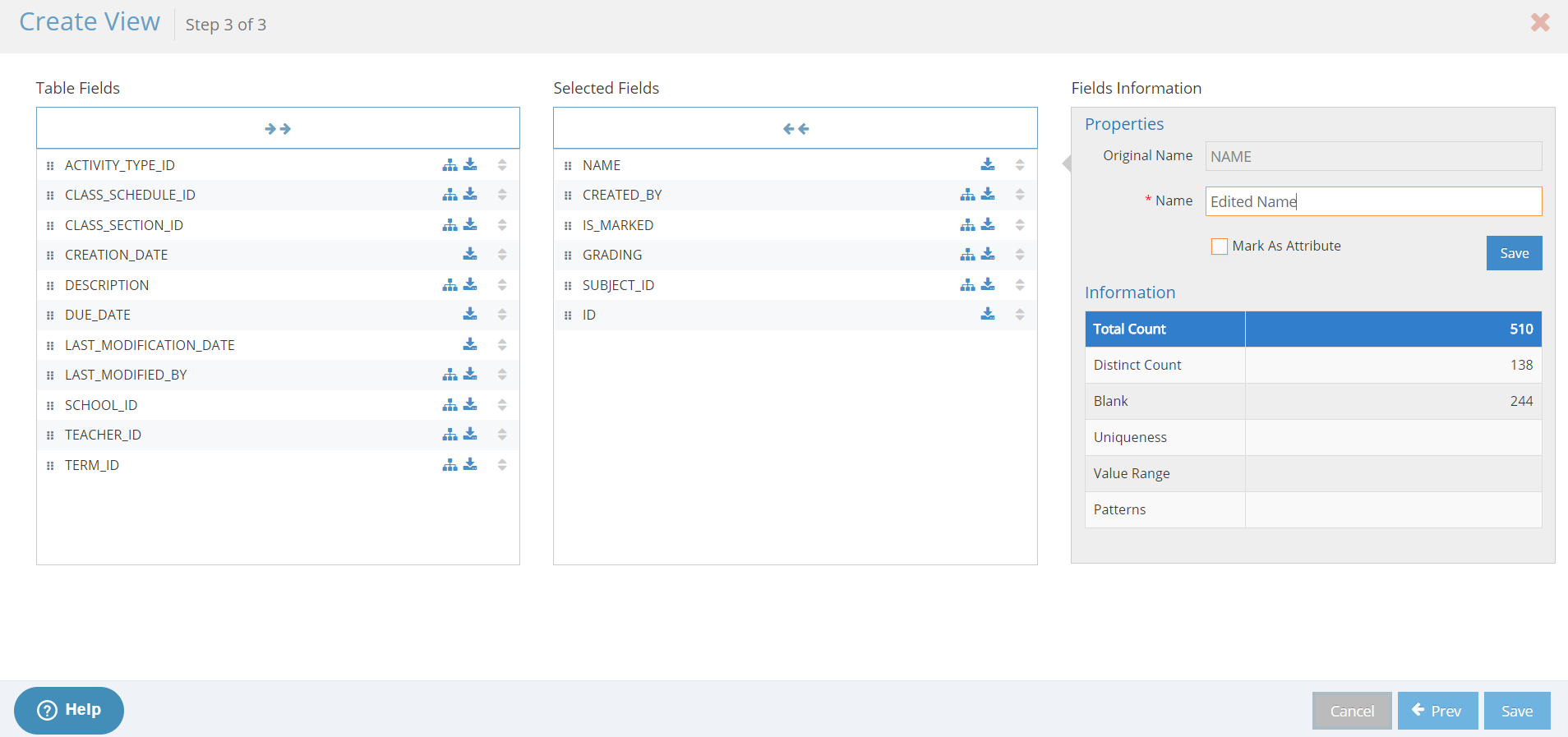Click the download icon for selected NAME field
The image size is (1568, 737).
(x=988, y=165)
